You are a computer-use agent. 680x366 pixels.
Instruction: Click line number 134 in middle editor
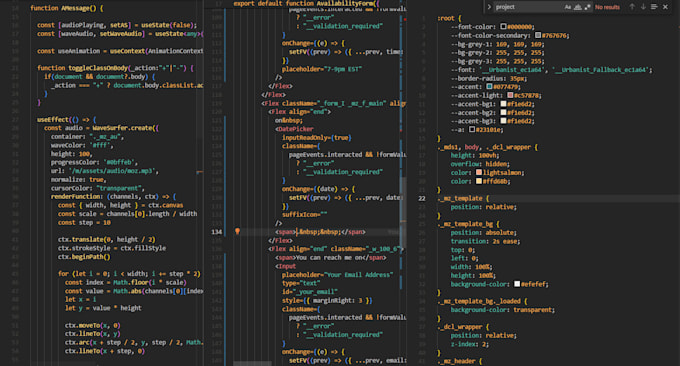216,232
